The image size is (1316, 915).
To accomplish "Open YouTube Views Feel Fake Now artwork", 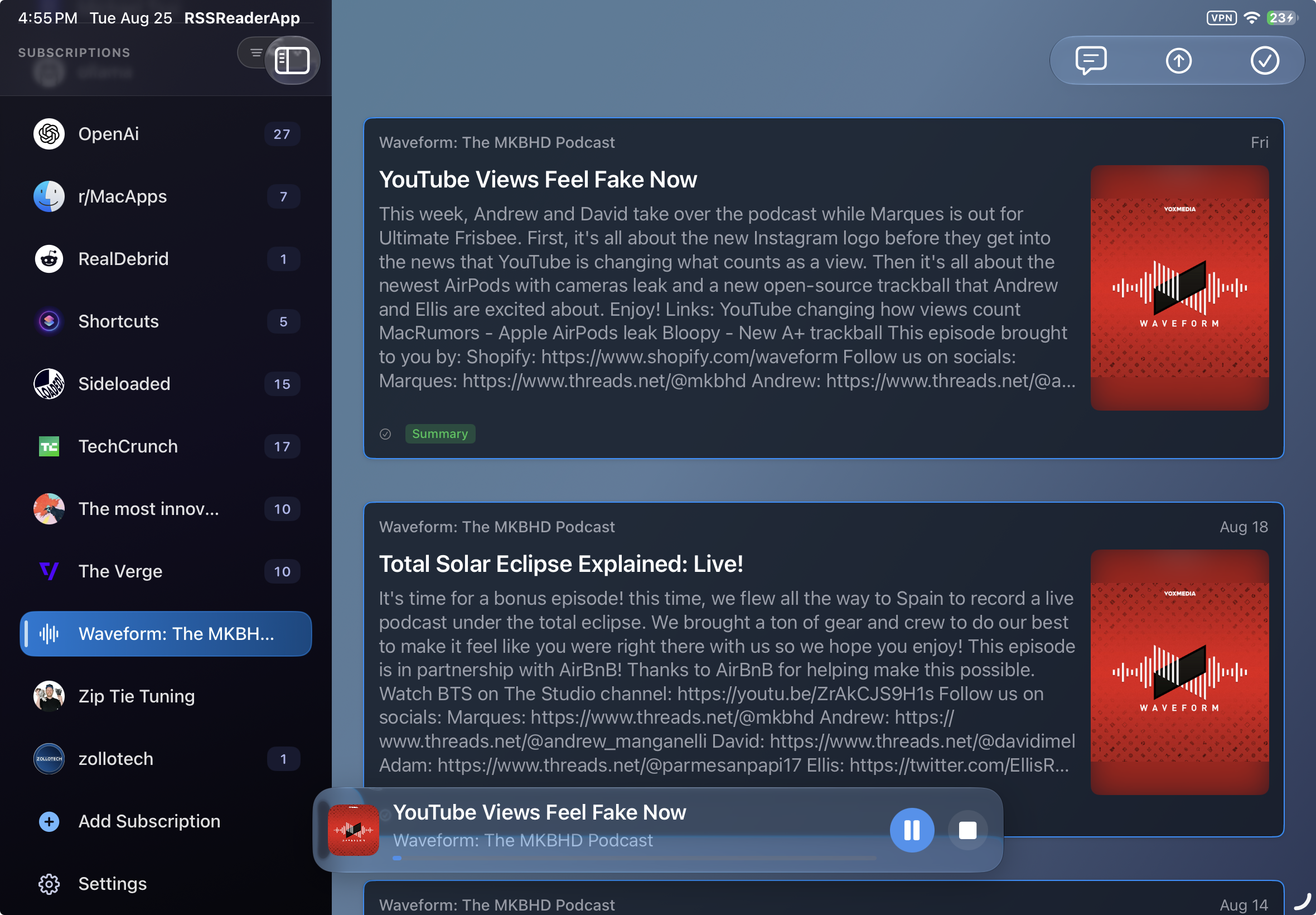I will point(1179,288).
